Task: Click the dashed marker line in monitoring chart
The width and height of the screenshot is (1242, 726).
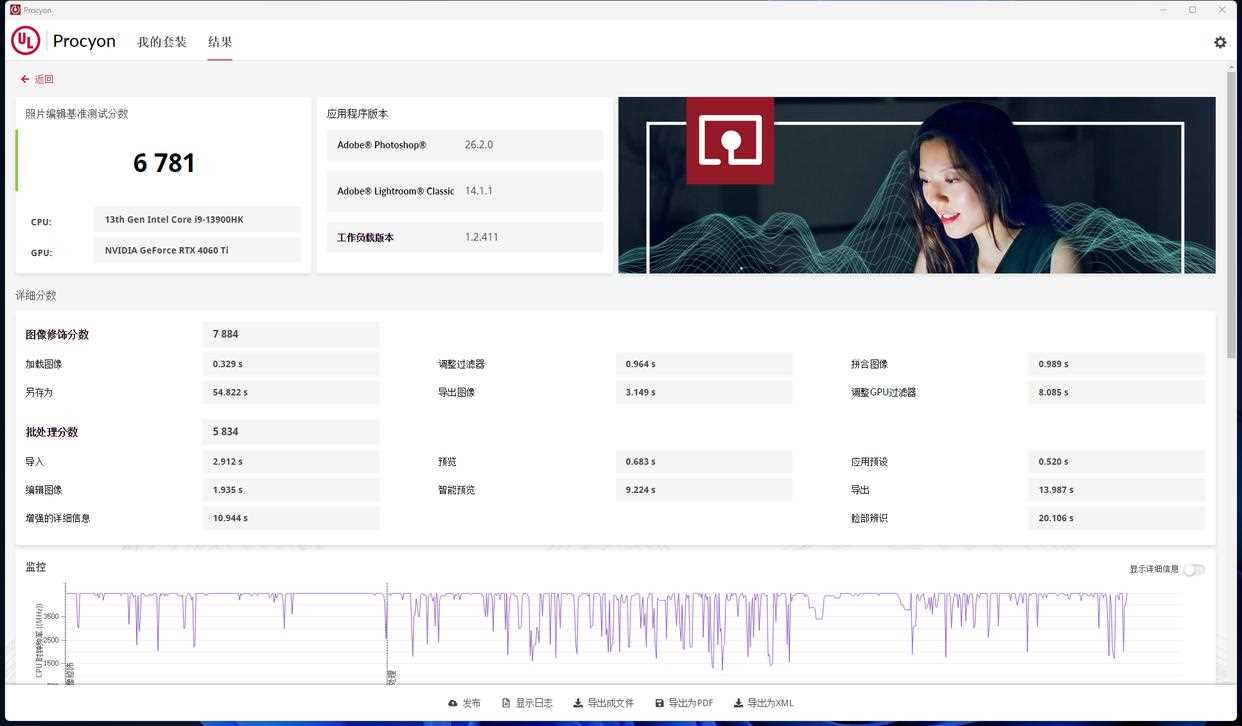Action: point(387,633)
